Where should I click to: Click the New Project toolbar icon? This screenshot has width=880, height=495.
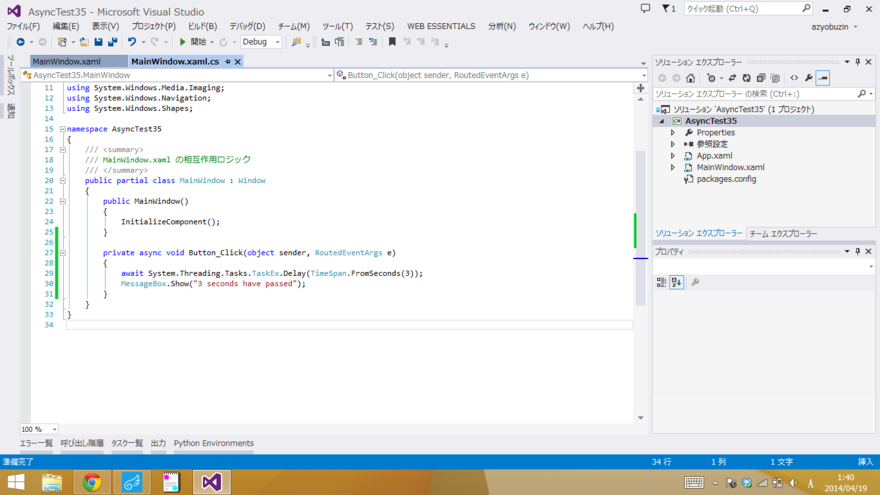point(62,42)
